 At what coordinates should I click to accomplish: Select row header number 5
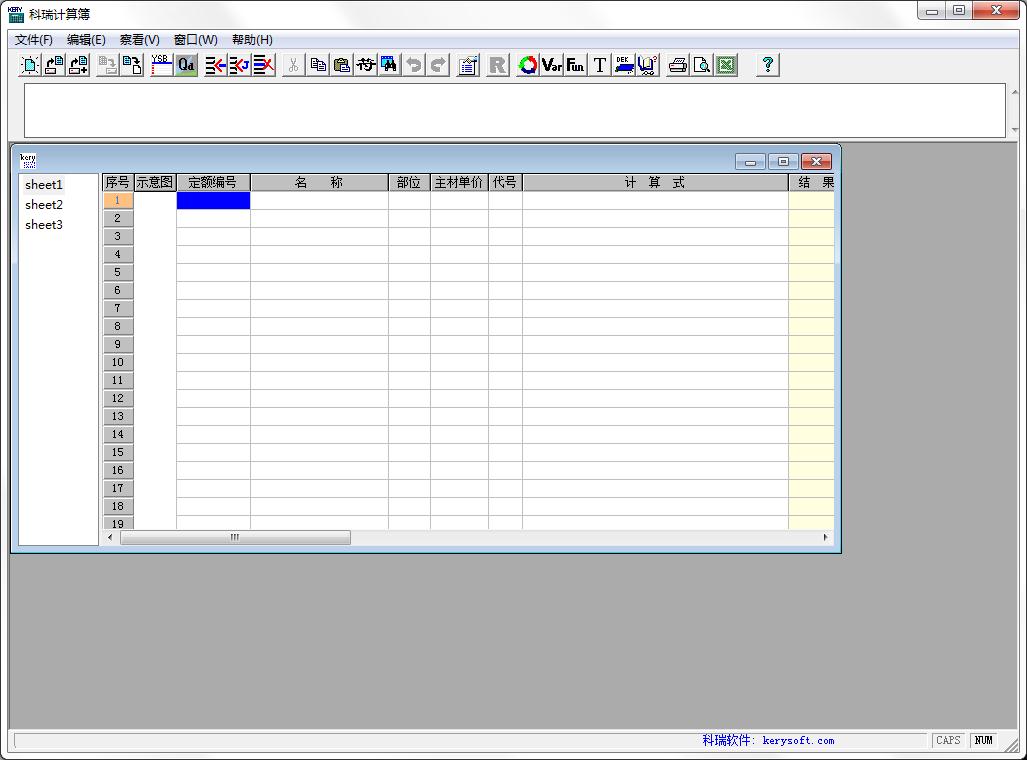click(118, 273)
